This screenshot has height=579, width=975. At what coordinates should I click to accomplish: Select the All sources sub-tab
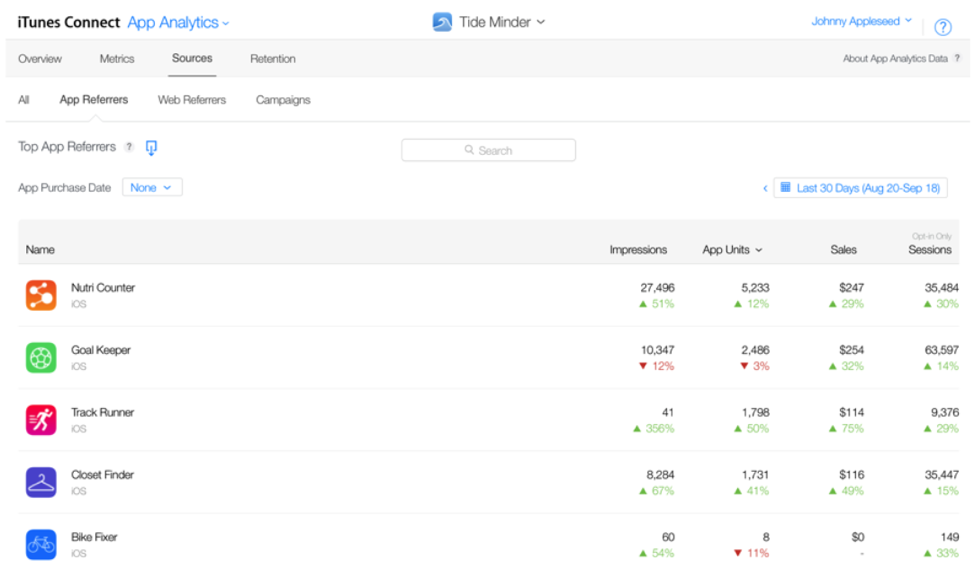pyautogui.click(x=24, y=100)
